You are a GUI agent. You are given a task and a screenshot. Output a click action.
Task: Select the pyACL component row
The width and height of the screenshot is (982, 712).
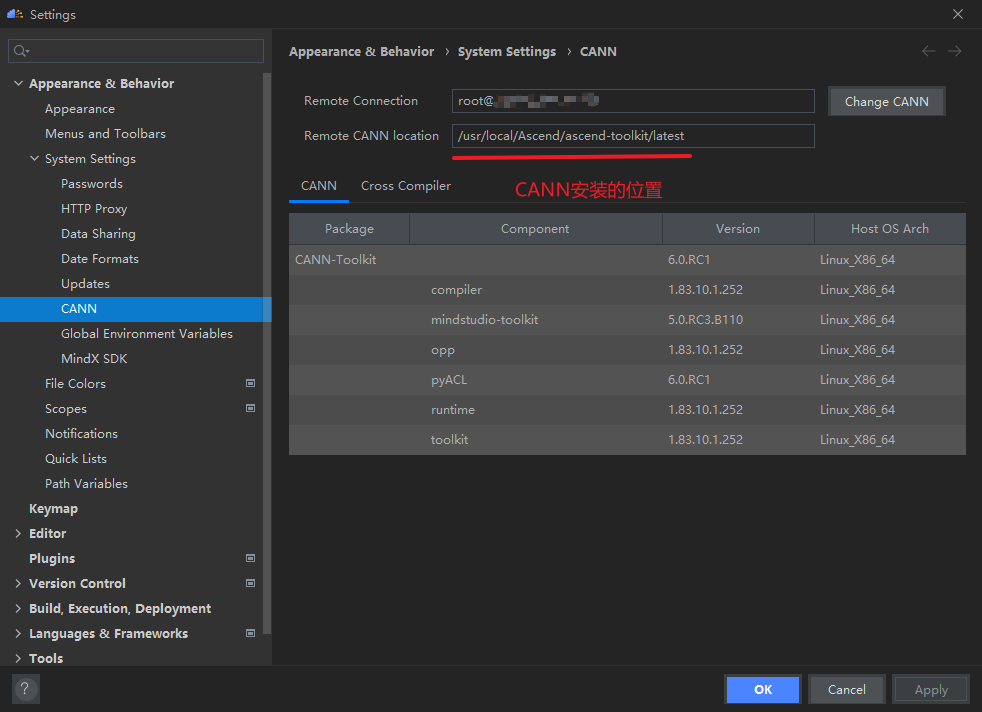[x=628, y=380]
